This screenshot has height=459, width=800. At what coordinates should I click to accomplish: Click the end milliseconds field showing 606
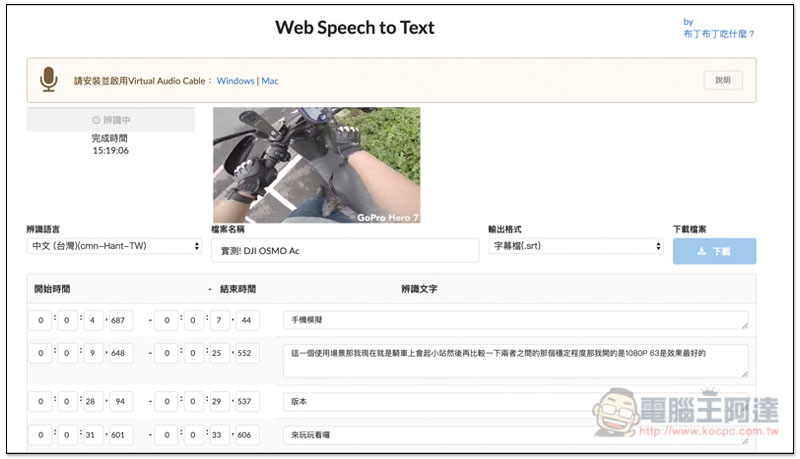click(247, 435)
